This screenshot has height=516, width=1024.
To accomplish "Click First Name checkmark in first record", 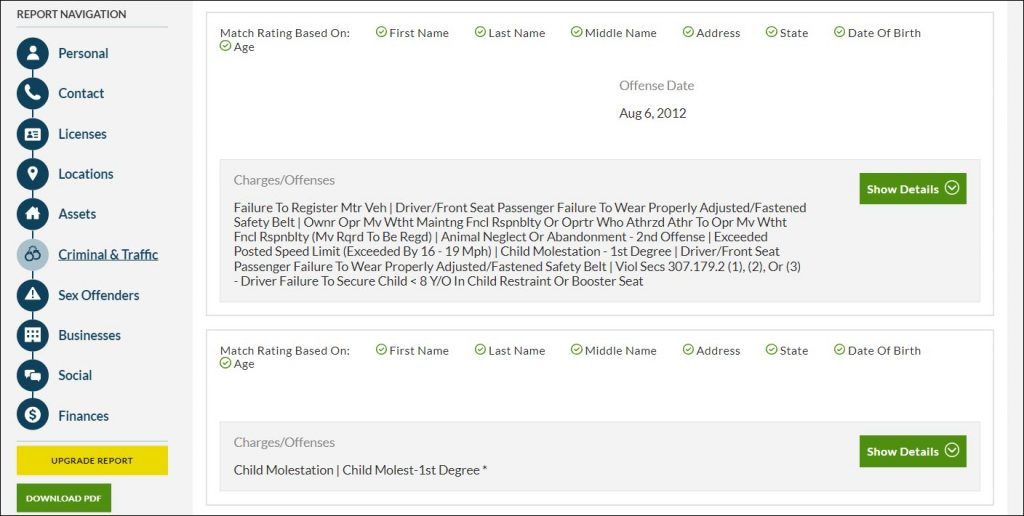I will click(381, 32).
